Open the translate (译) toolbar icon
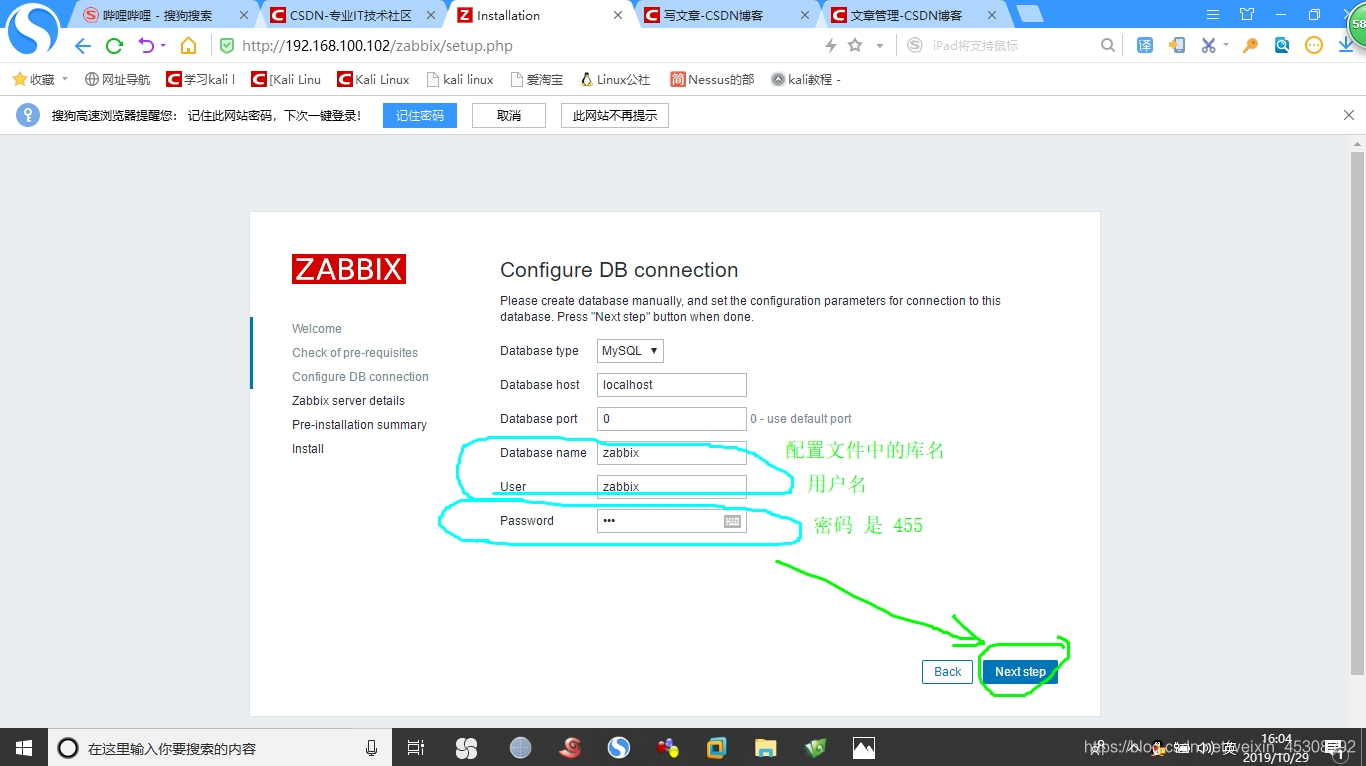This screenshot has width=1366, height=766. coord(1145,46)
